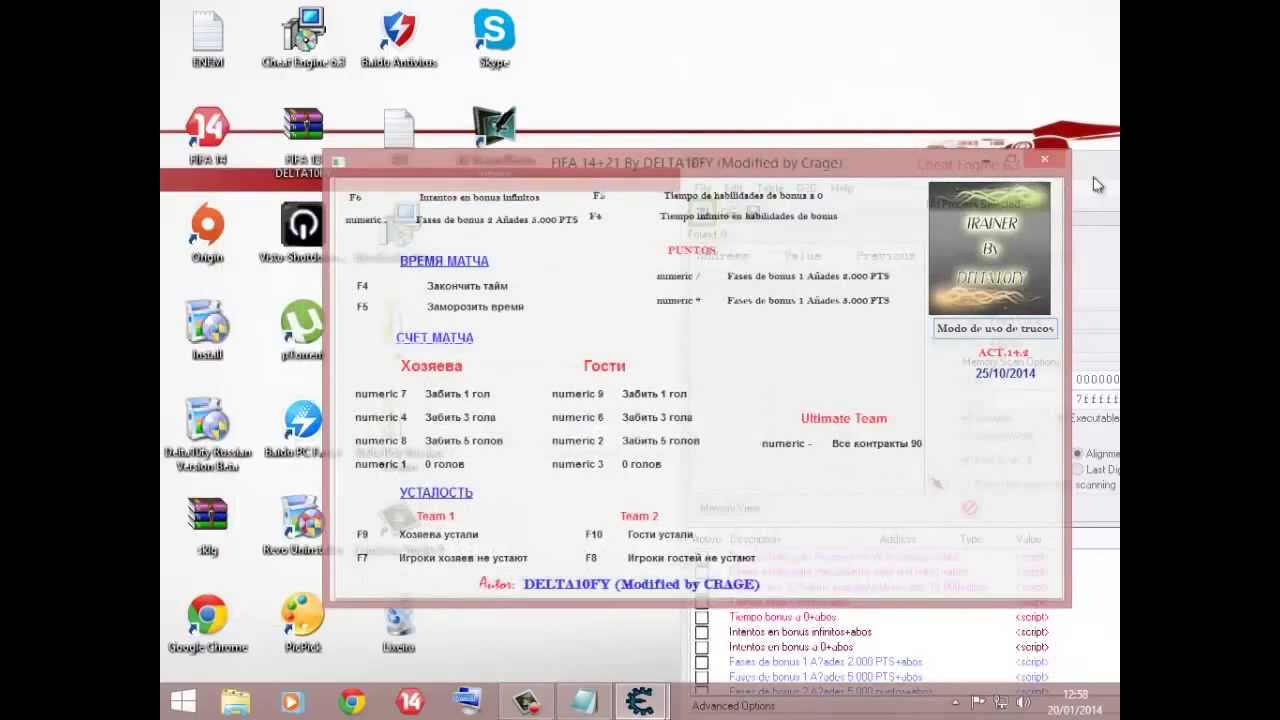This screenshot has width=1280, height=720.
Task: Open the Action Center flag icon
Action: tap(978, 702)
